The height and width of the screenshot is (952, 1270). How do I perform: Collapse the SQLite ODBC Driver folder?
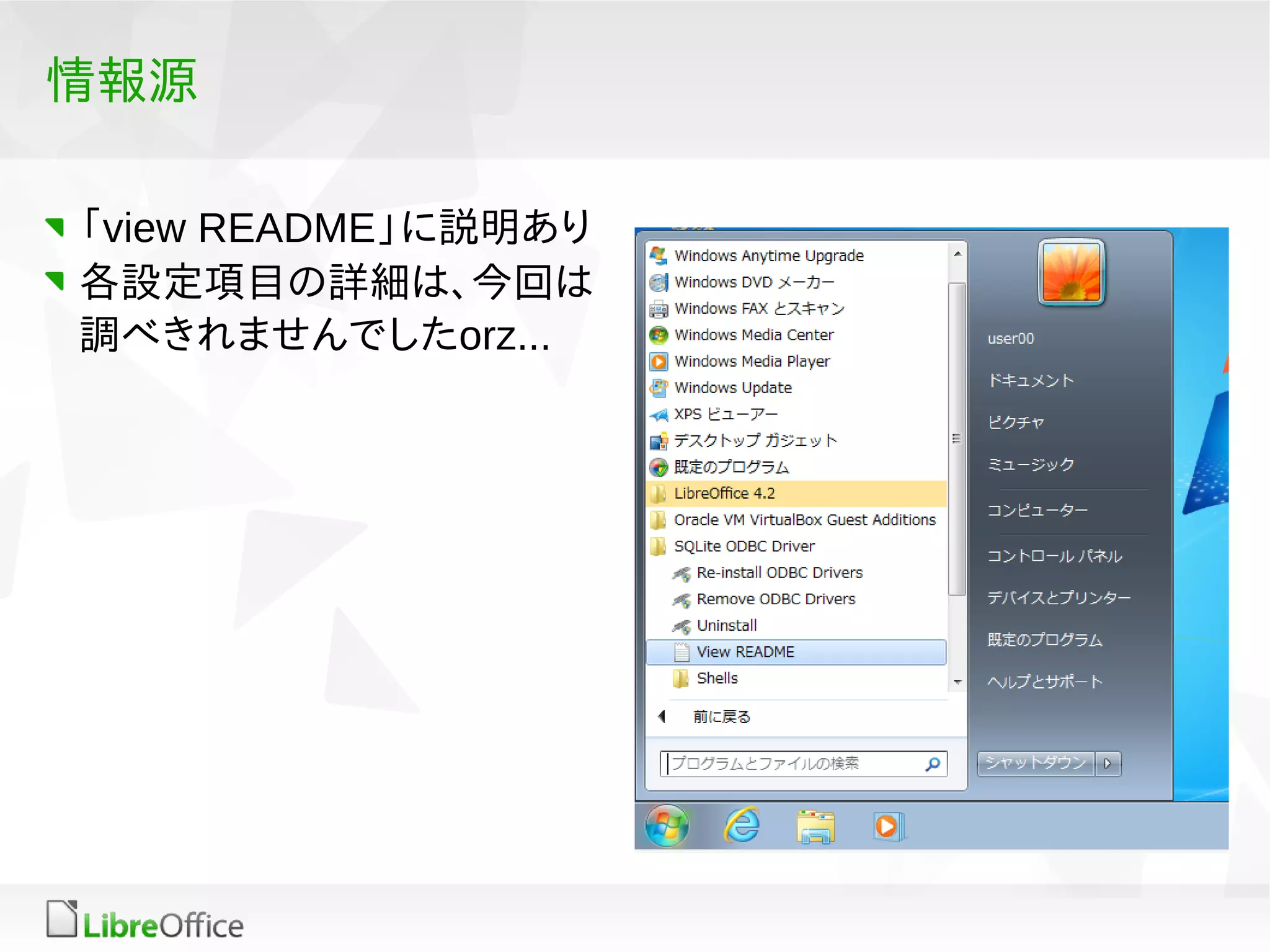[796, 546]
